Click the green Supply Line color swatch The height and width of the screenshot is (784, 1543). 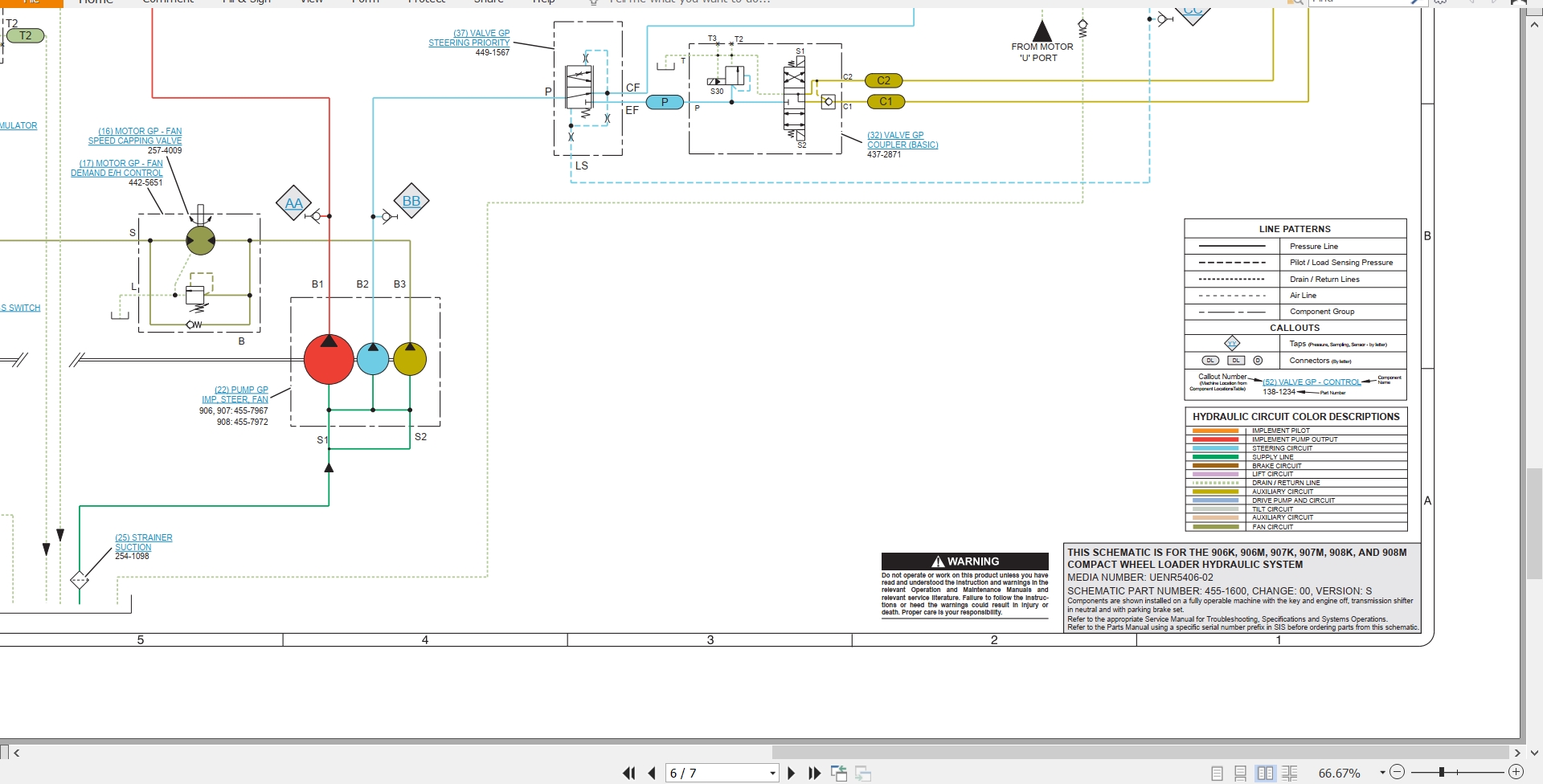click(x=1215, y=457)
